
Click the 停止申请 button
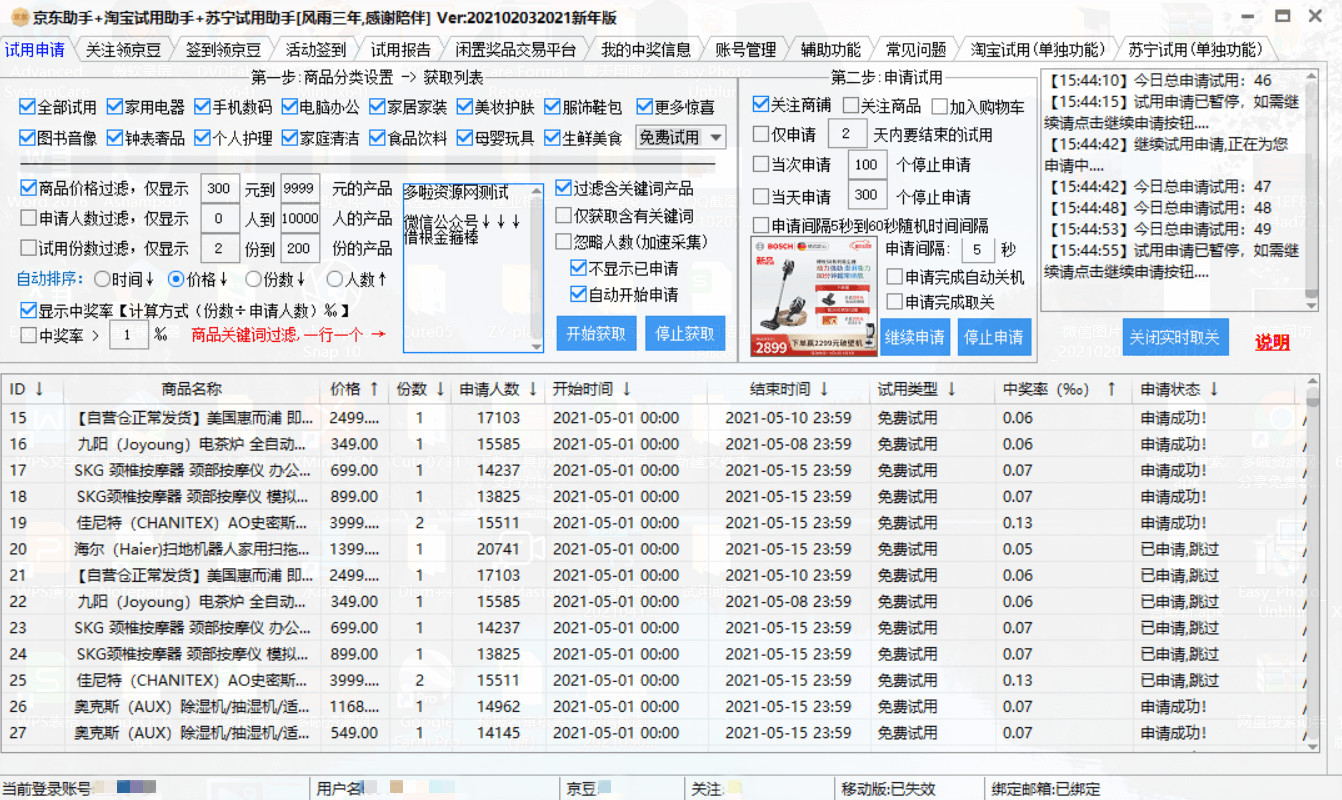coord(993,337)
